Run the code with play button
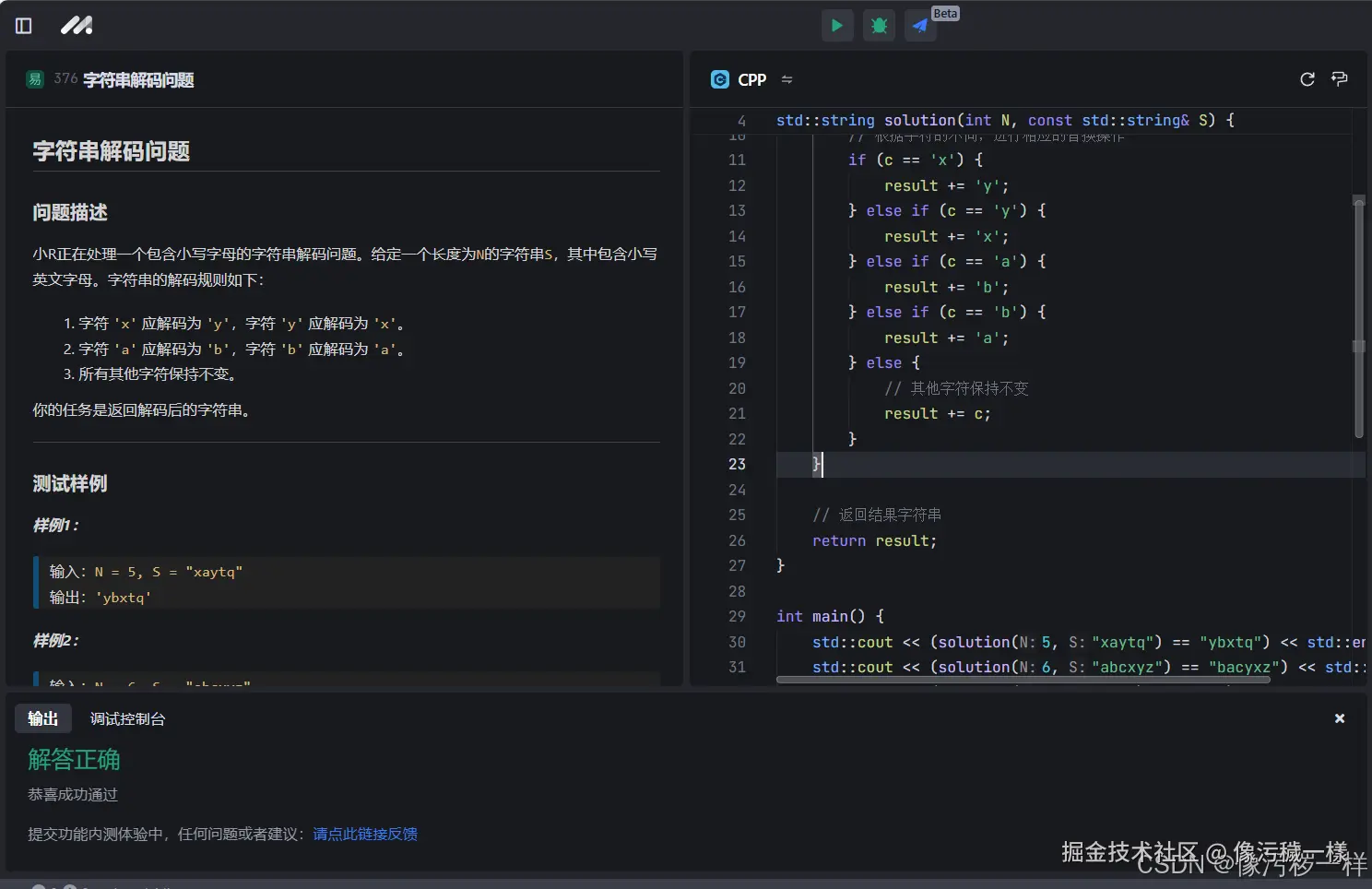This screenshot has width=1372, height=889. (x=837, y=26)
